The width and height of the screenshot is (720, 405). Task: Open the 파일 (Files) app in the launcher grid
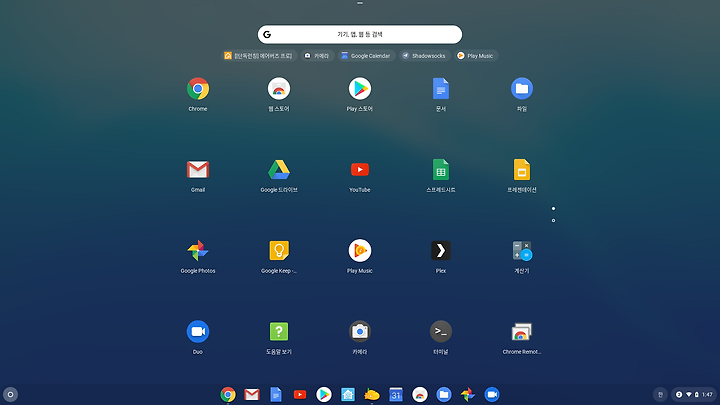click(522, 89)
